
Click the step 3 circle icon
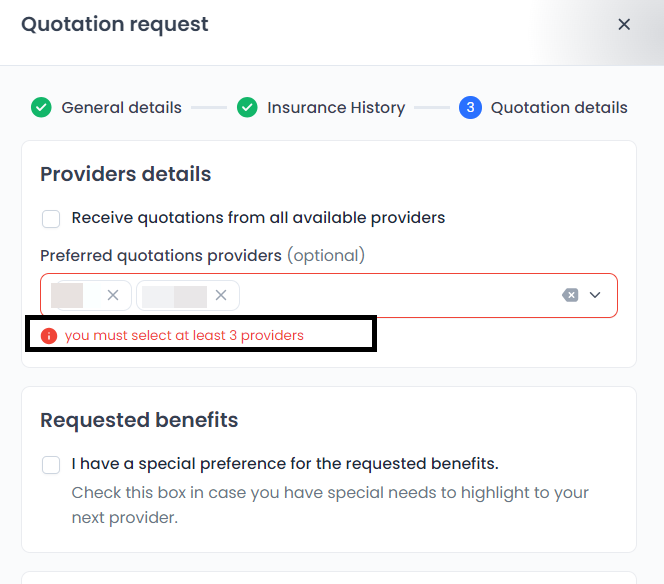470,107
